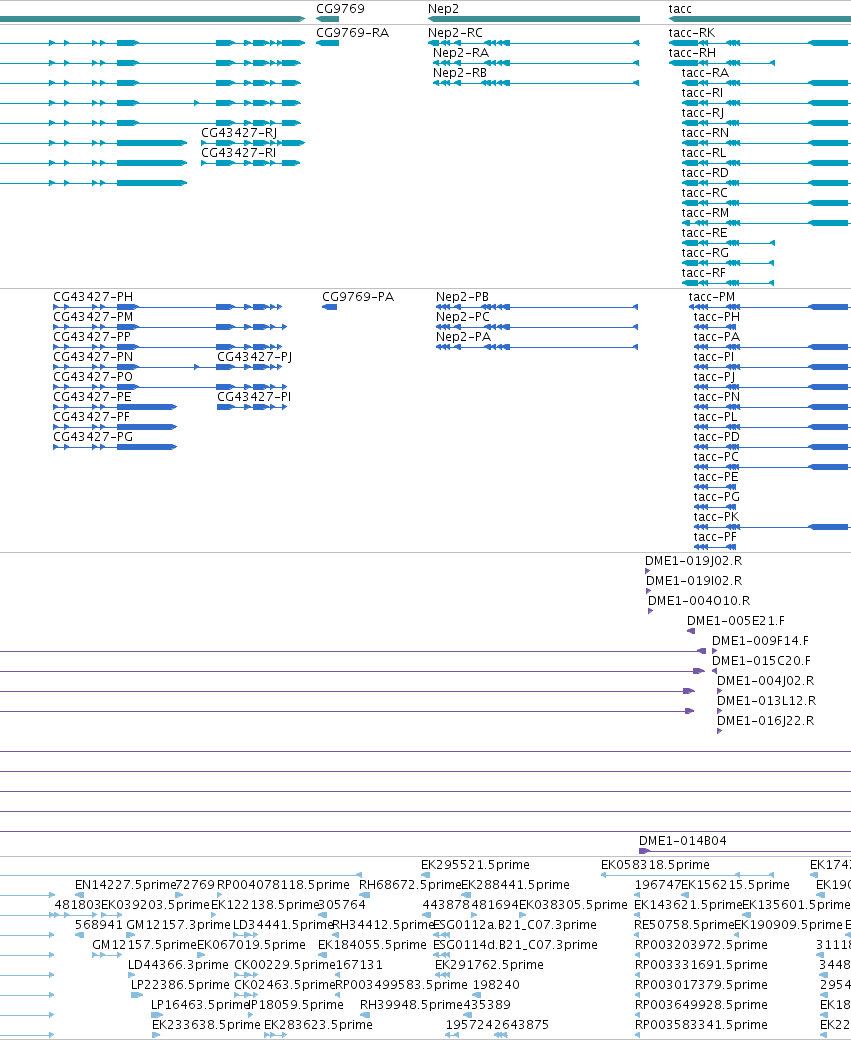Screen dimensions: 851x1040
Task: Click the CG43427-PN protein label
Action: (x=93, y=356)
